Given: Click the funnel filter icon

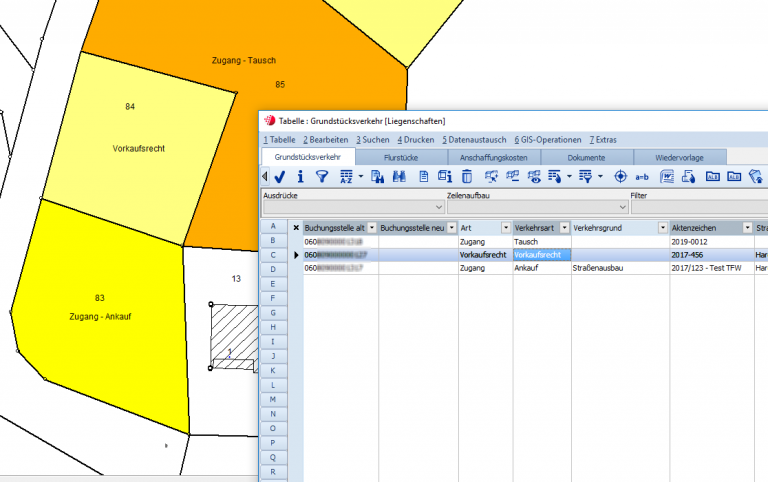Looking at the screenshot, I should pos(321,176).
